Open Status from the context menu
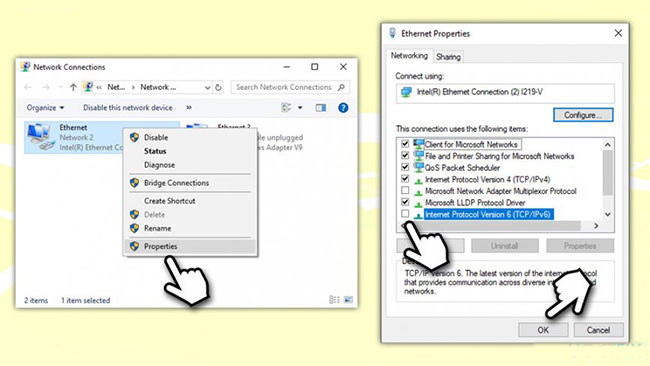The image size is (650, 366). [x=155, y=151]
